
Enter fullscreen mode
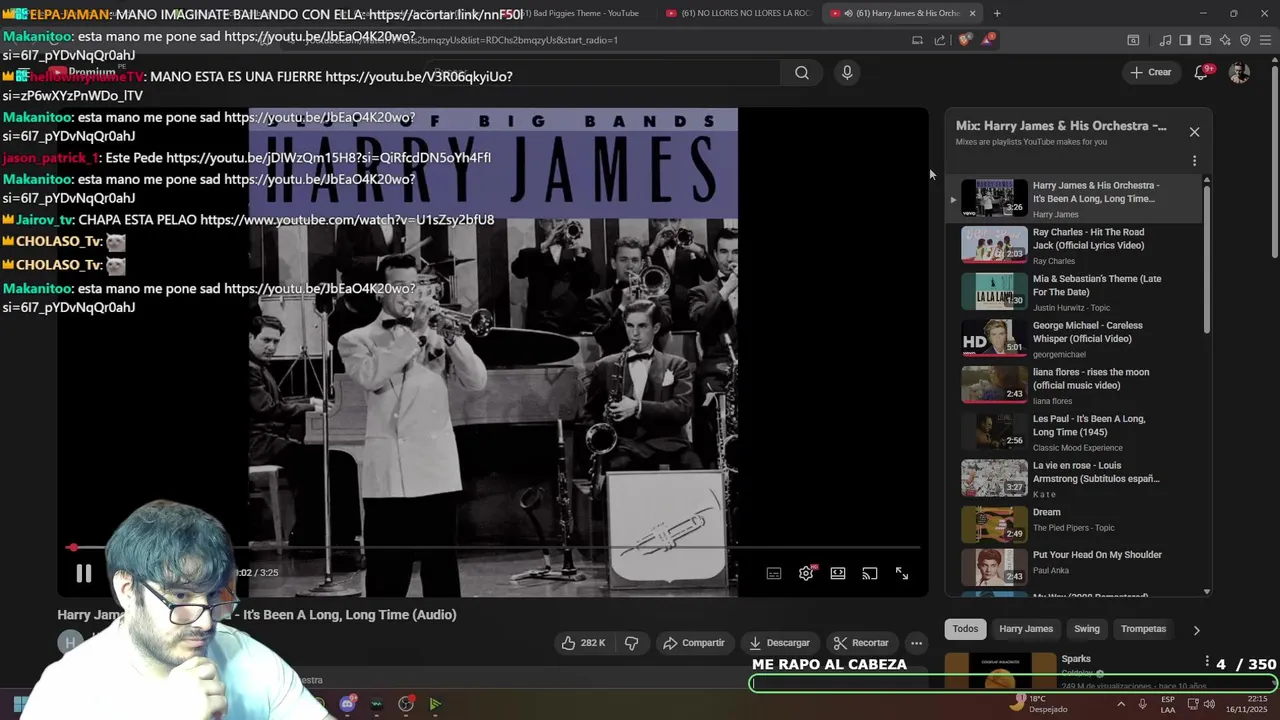tap(902, 573)
